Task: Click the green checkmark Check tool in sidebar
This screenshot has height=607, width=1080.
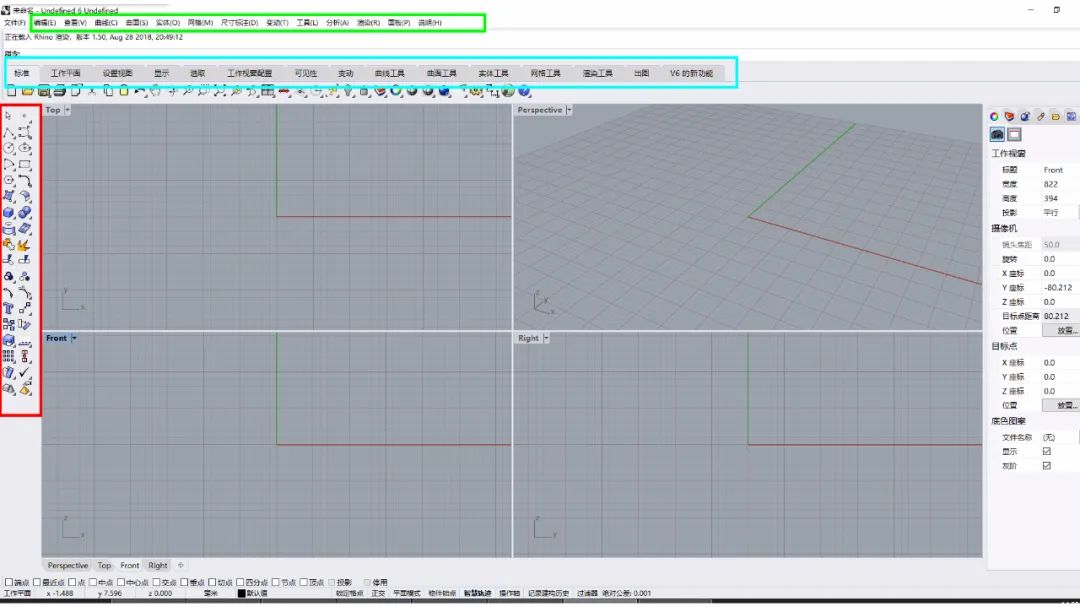Action: 25,372
